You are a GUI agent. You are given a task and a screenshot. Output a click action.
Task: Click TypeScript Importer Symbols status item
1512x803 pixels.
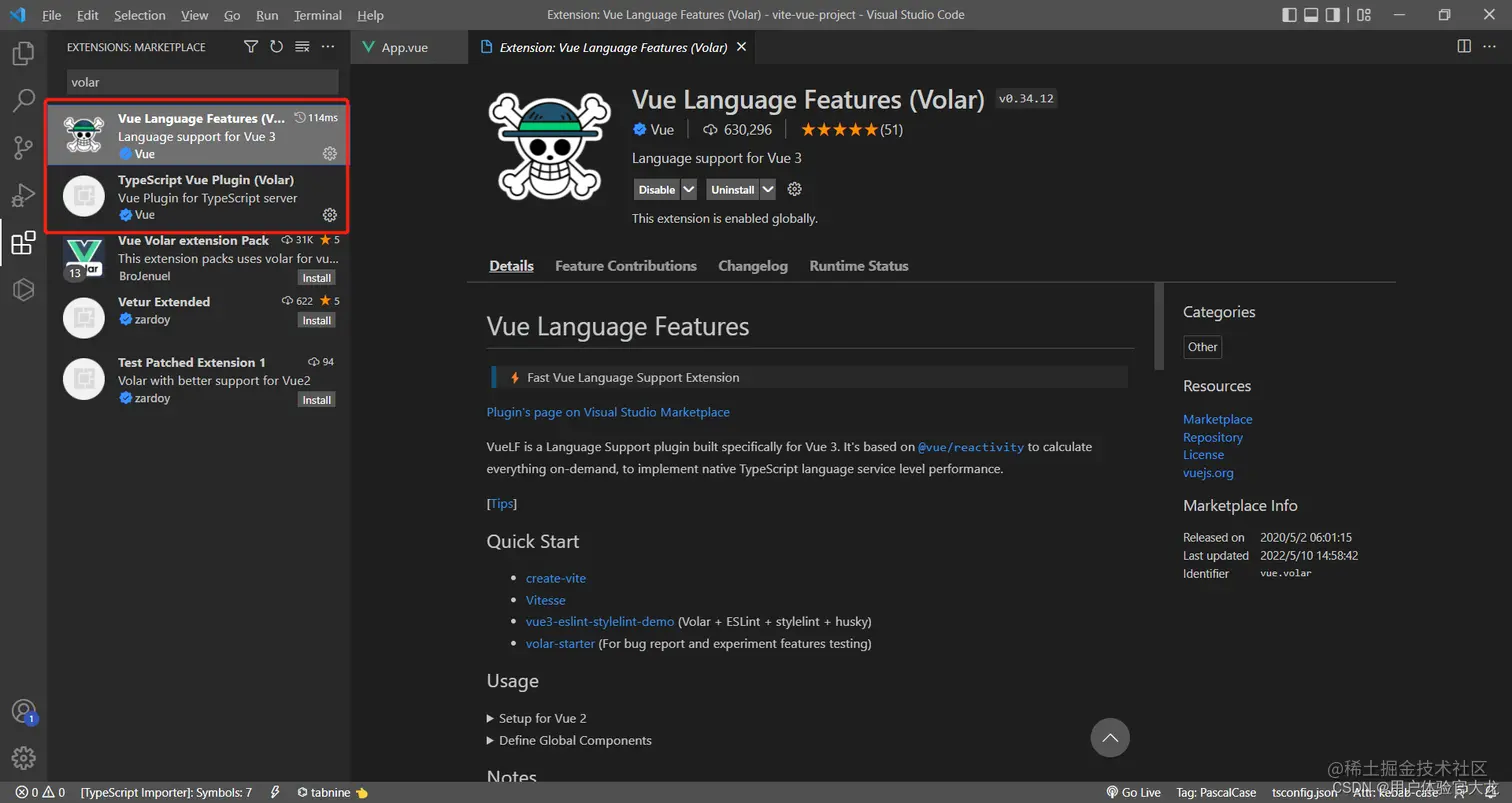click(167, 792)
